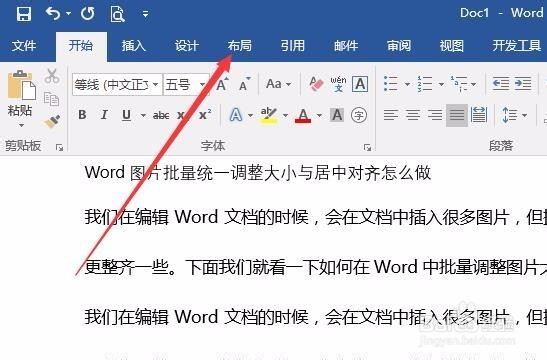Toggle italic formatting I
This screenshot has height=360, width=547.
pyautogui.click(x=104, y=115)
